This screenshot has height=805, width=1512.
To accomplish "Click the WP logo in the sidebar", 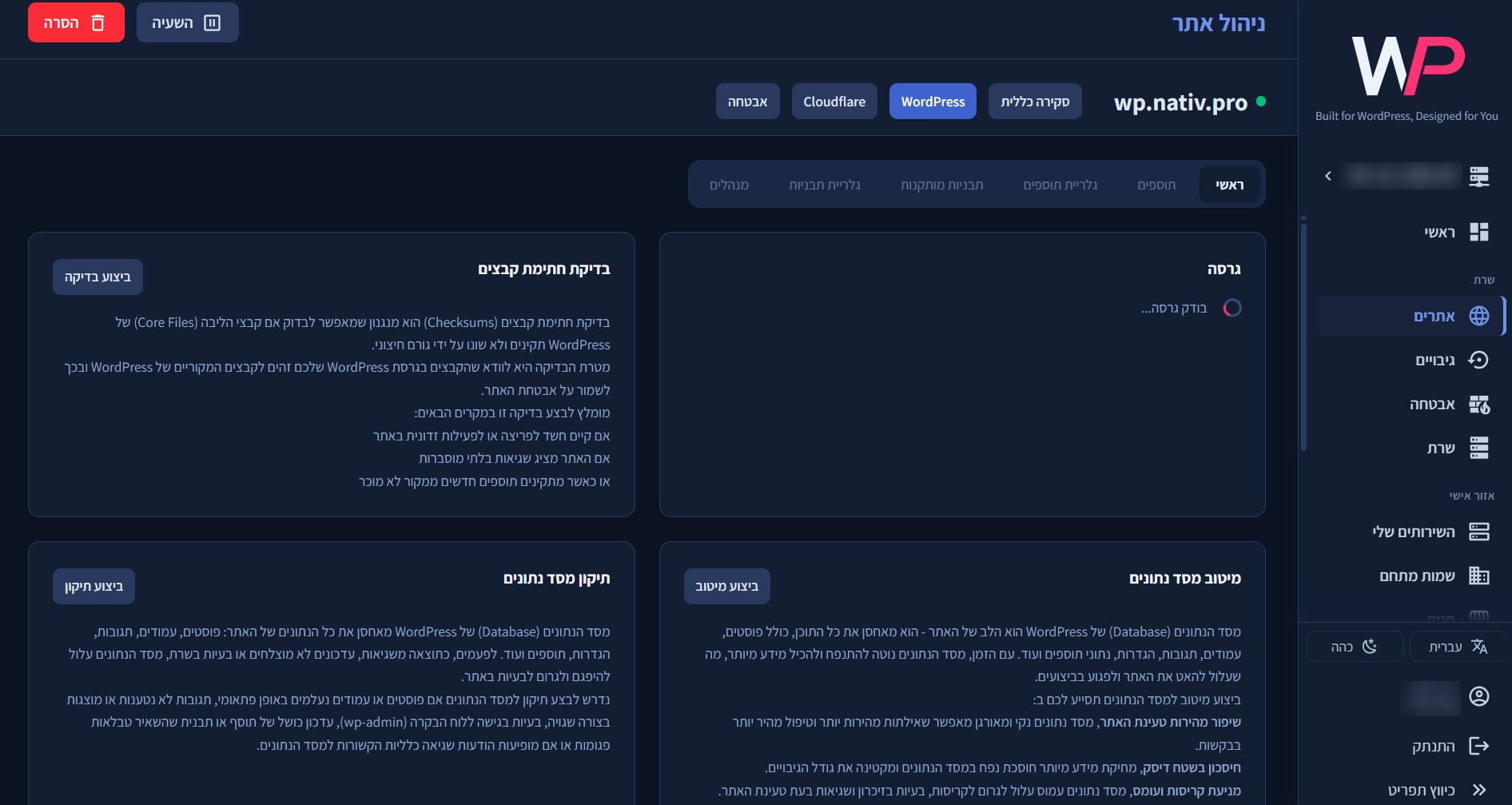I will click(1408, 66).
